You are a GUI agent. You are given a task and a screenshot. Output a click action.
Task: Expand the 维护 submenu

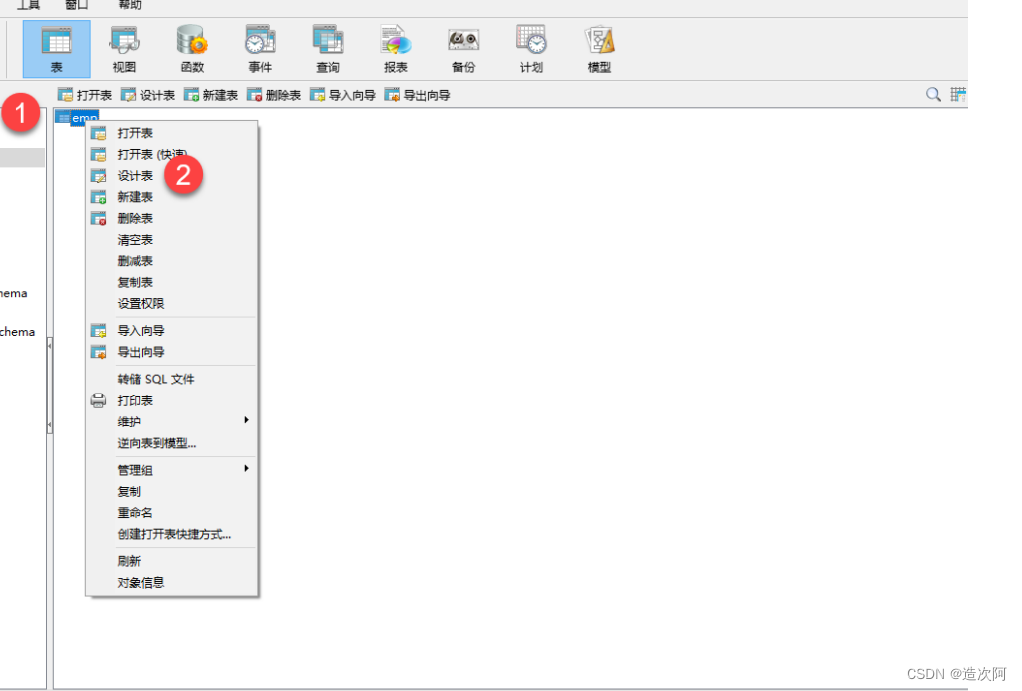[x=172, y=422]
